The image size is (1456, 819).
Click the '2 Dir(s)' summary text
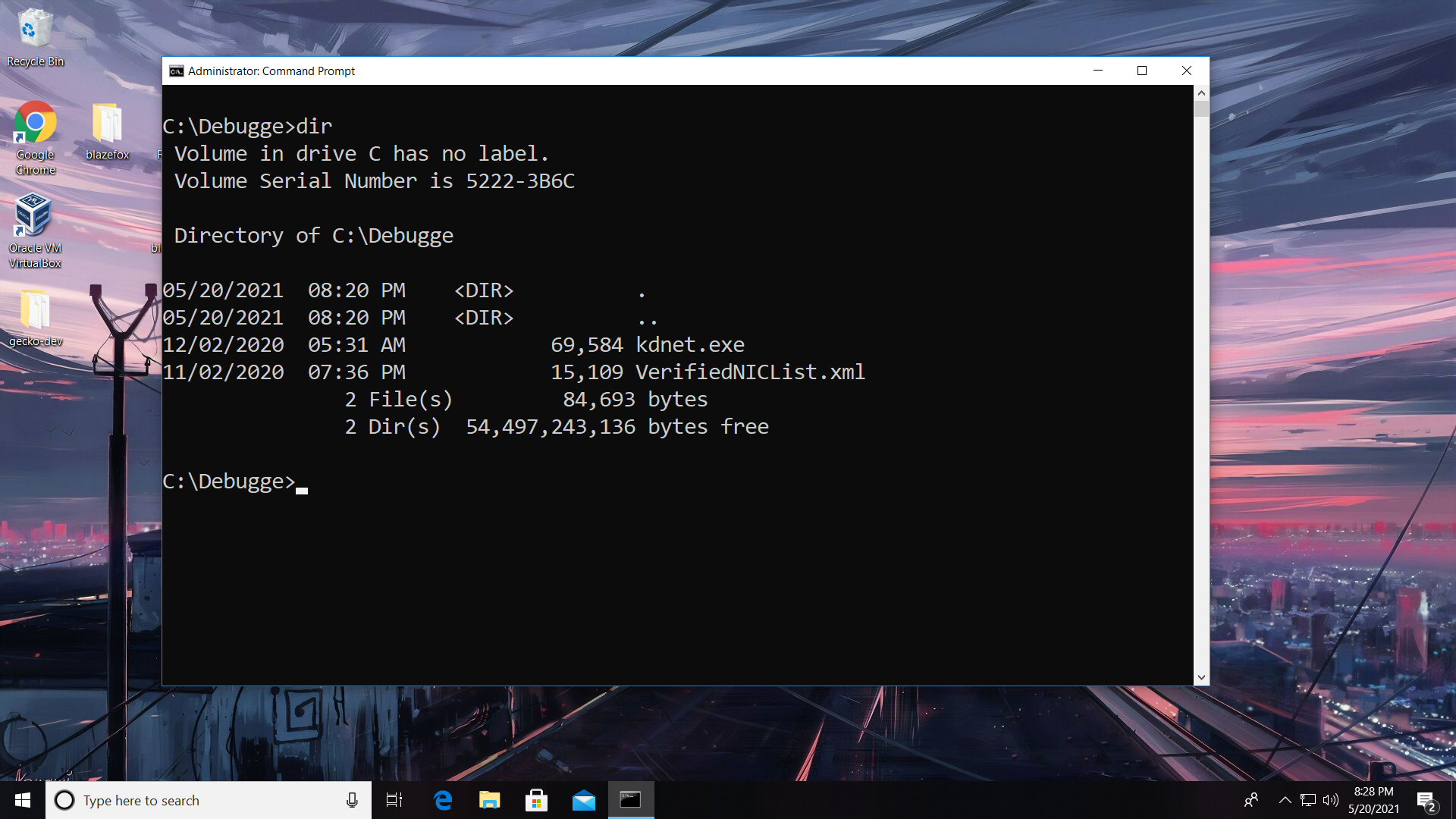click(x=393, y=427)
